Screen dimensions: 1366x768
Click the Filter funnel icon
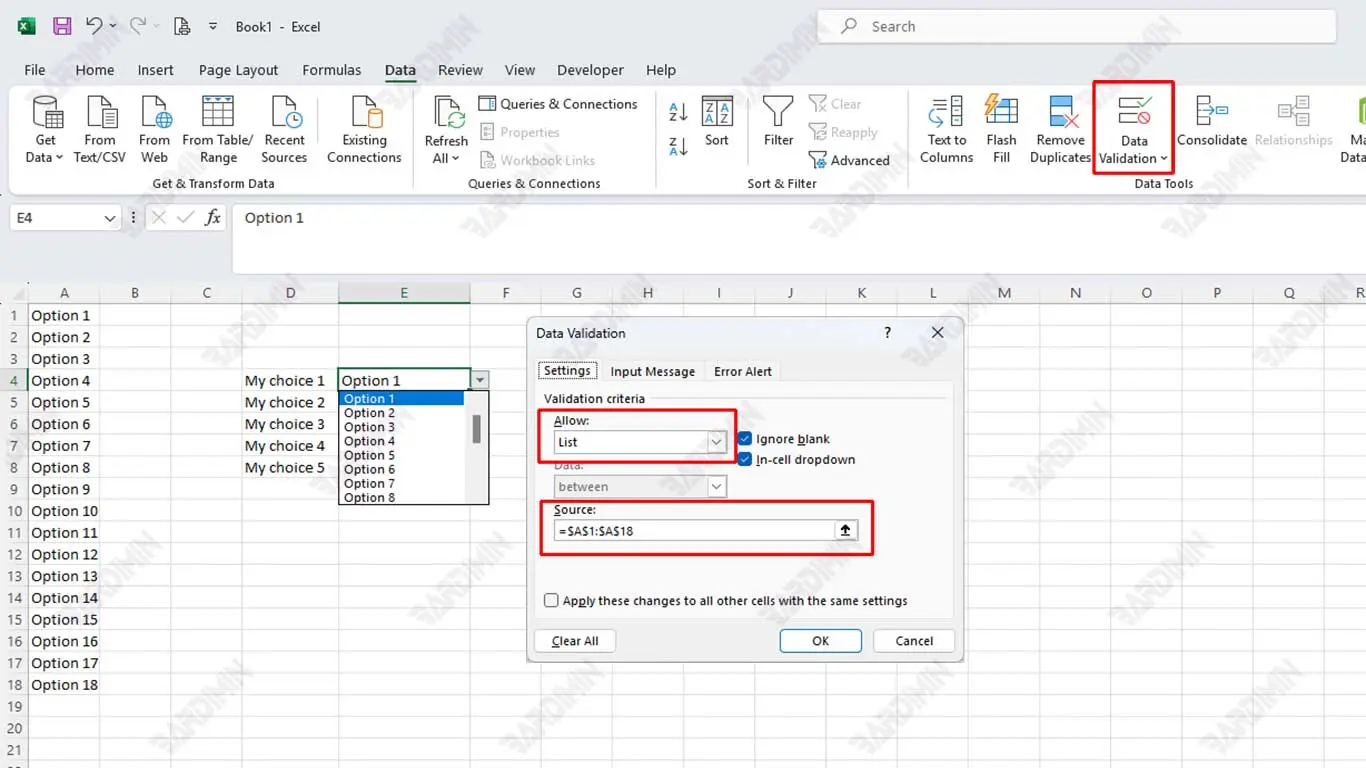pyautogui.click(x=778, y=112)
